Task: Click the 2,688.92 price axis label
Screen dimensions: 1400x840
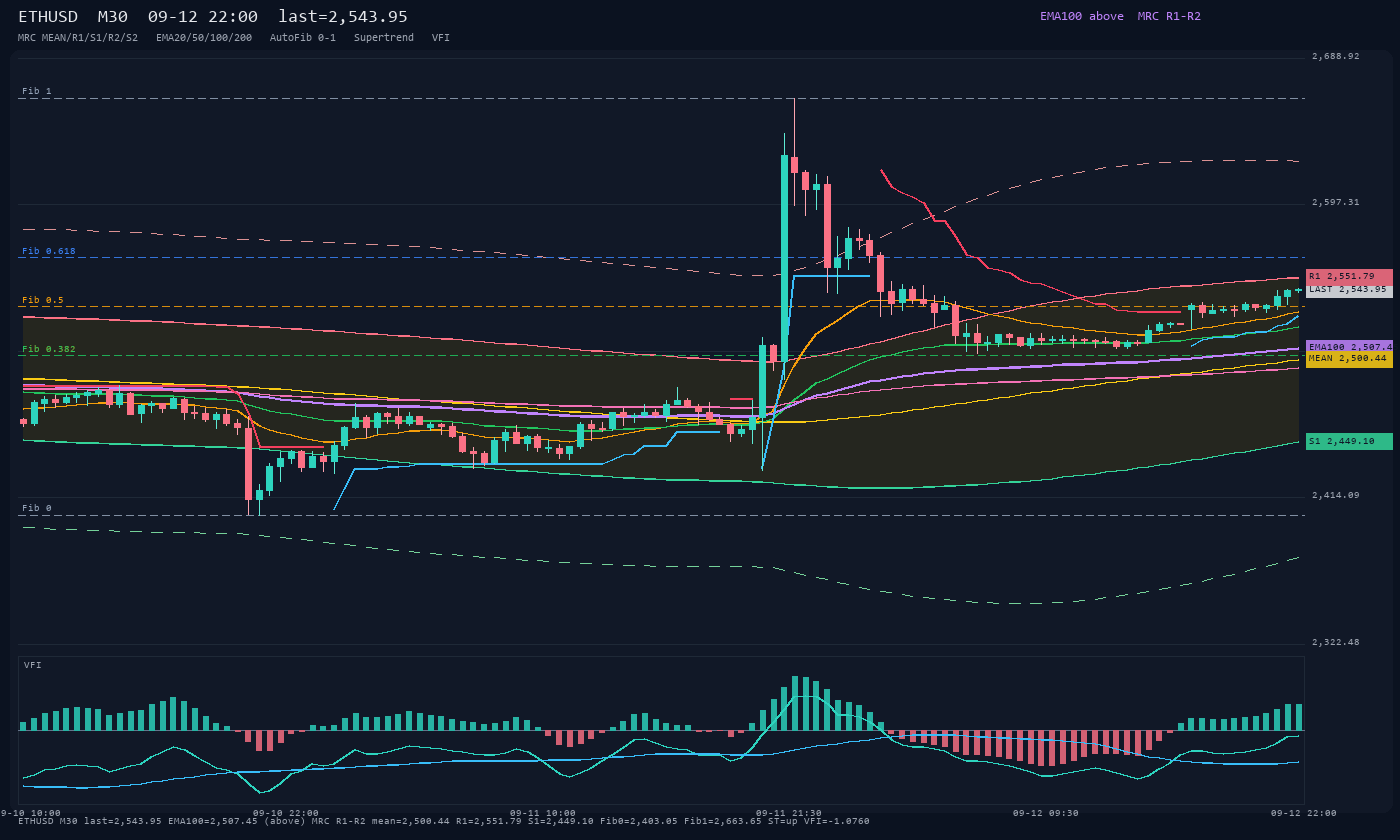Action: (x=1336, y=56)
